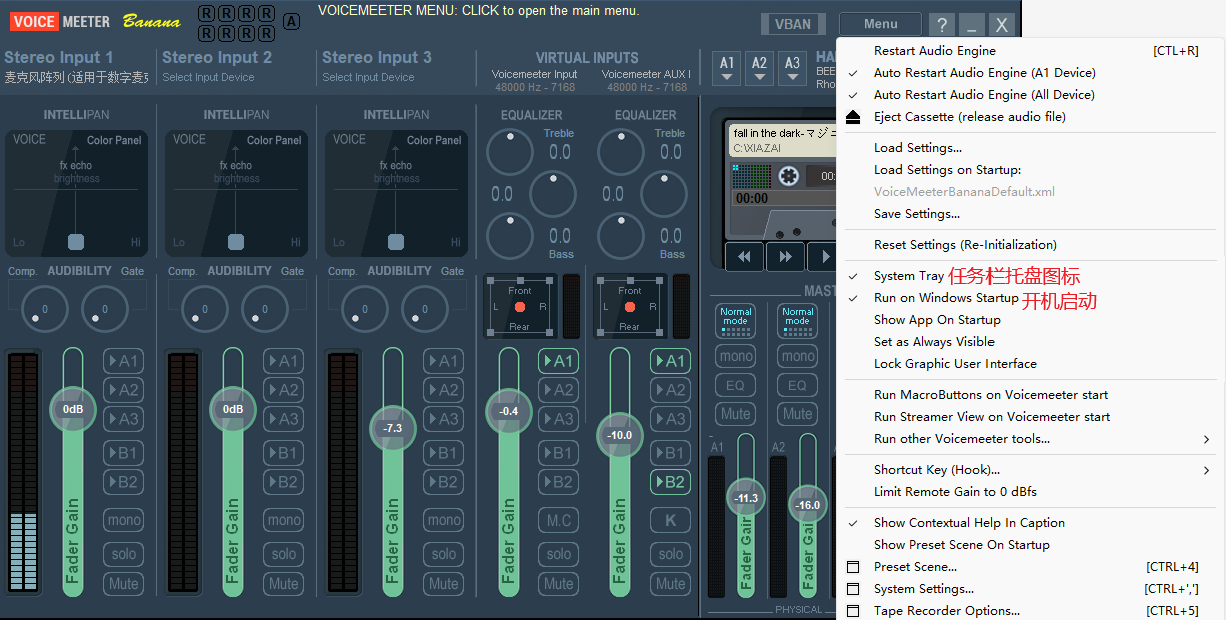Toggle A1 bus on Stereo Input 1
Screen dimensions: 1226x620
(124, 361)
